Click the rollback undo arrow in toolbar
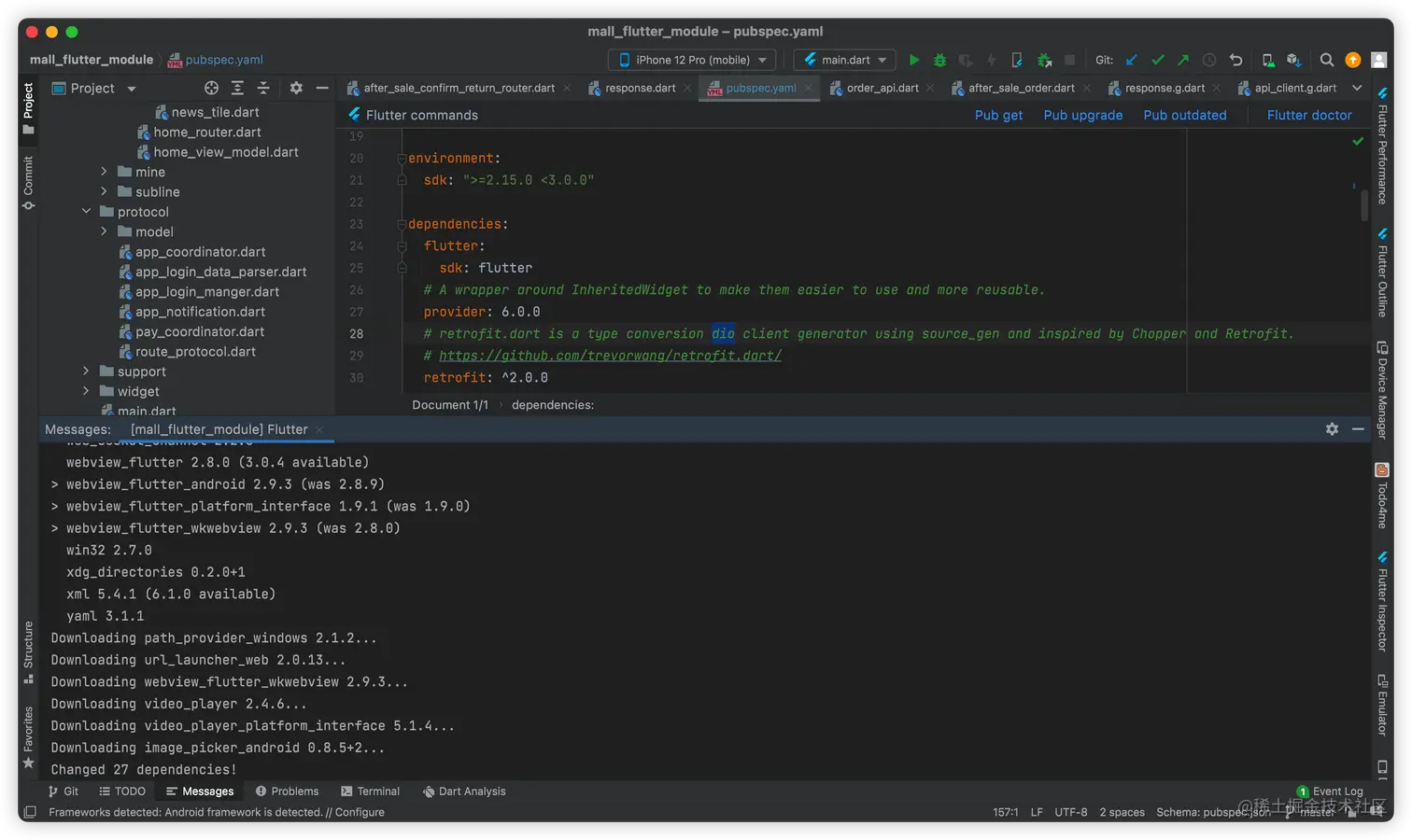The image size is (1412, 840). coord(1235,60)
